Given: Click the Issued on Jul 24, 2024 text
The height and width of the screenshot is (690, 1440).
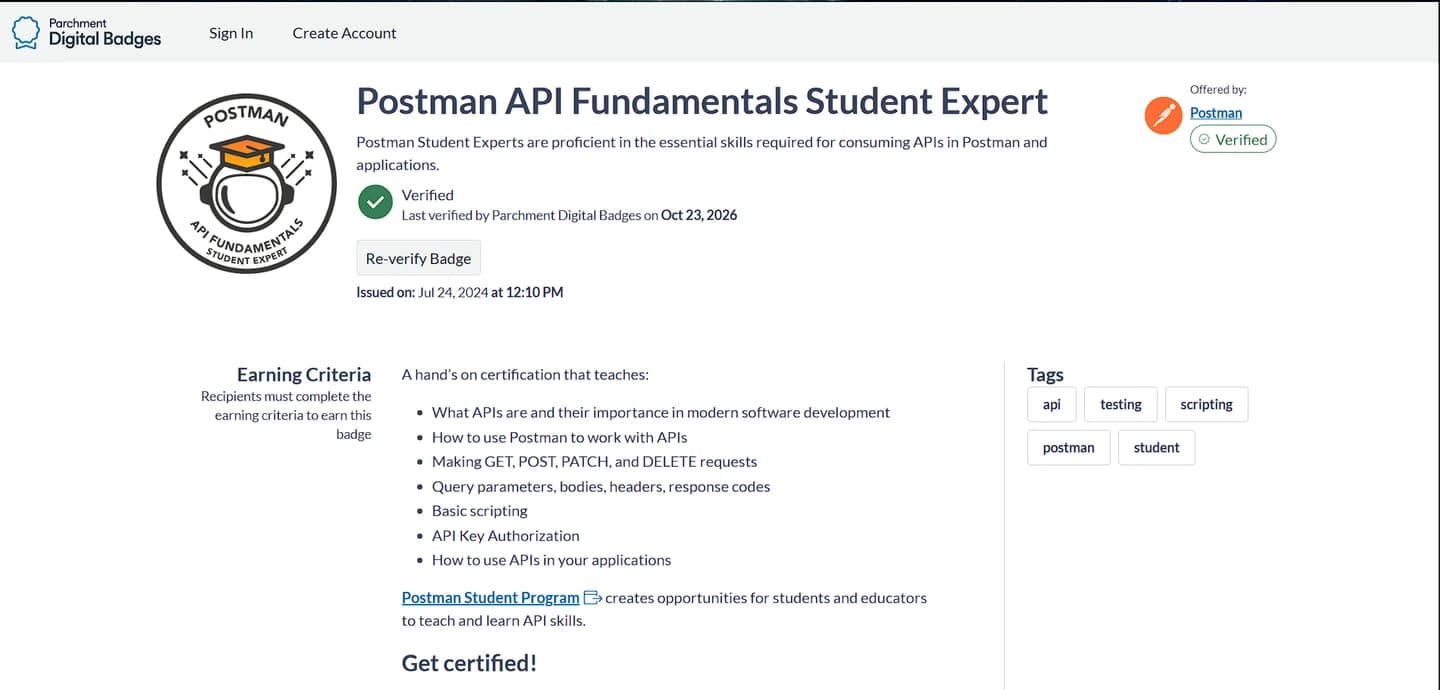Looking at the screenshot, I should point(460,293).
